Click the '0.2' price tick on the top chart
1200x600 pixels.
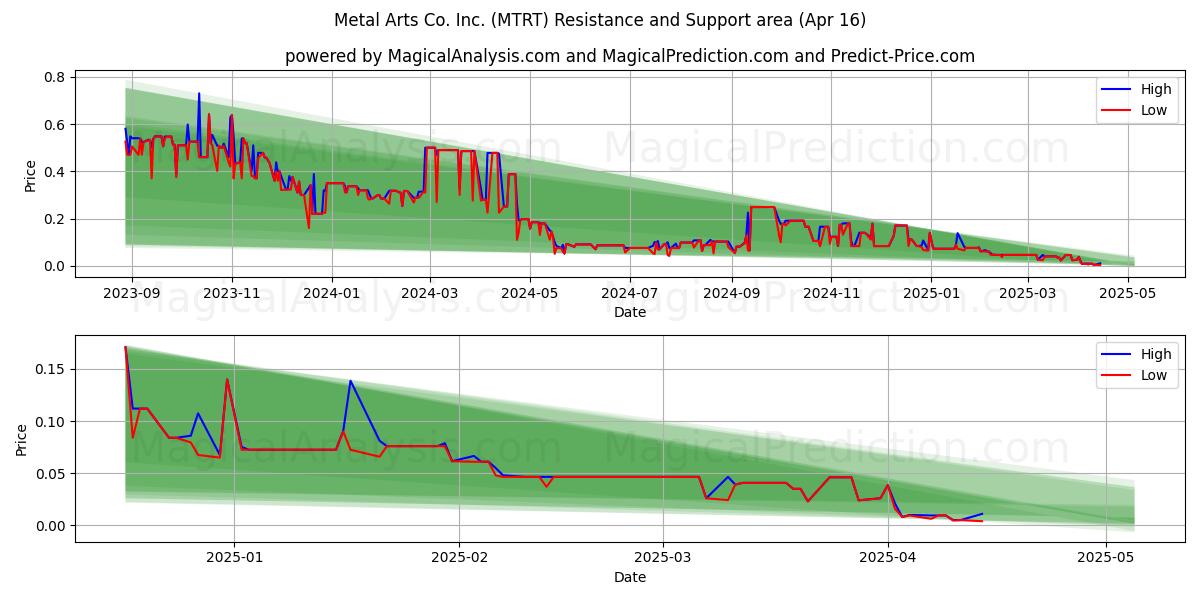click(x=55, y=219)
